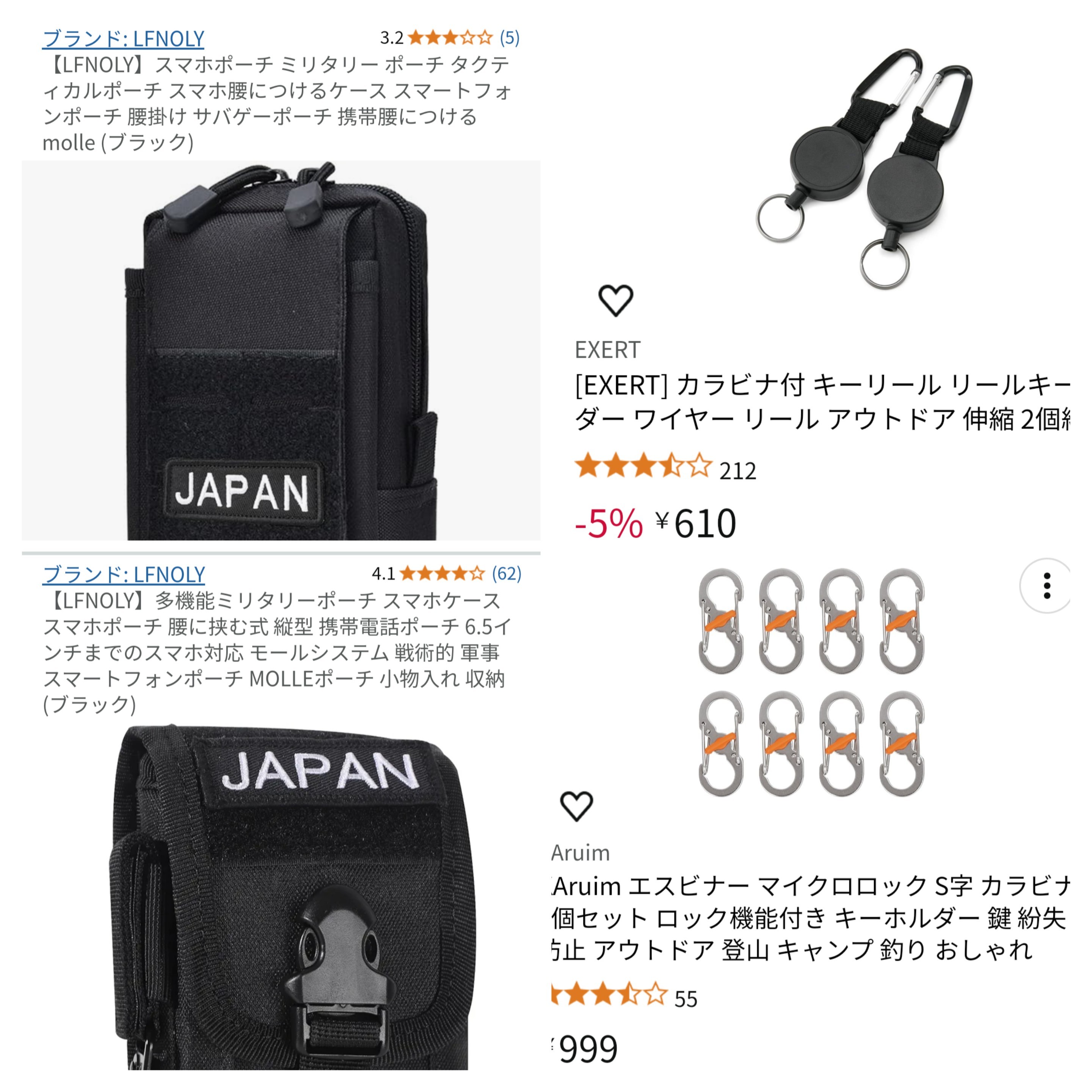Image resolution: width=1092 pixels, height=1092 pixels.
Task: Tap heart icon on Aruim carabiner listing
Action: [576, 806]
